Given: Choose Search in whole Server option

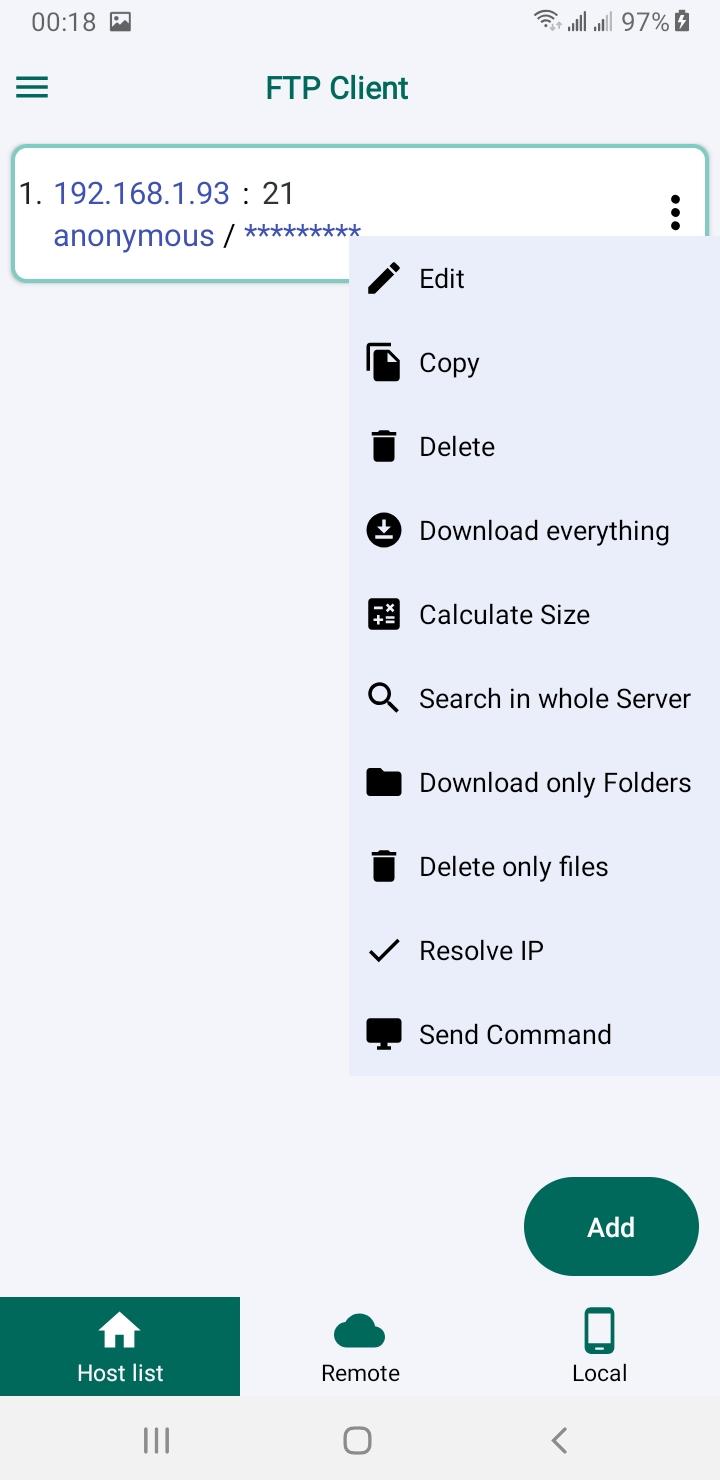Looking at the screenshot, I should tap(534, 698).
